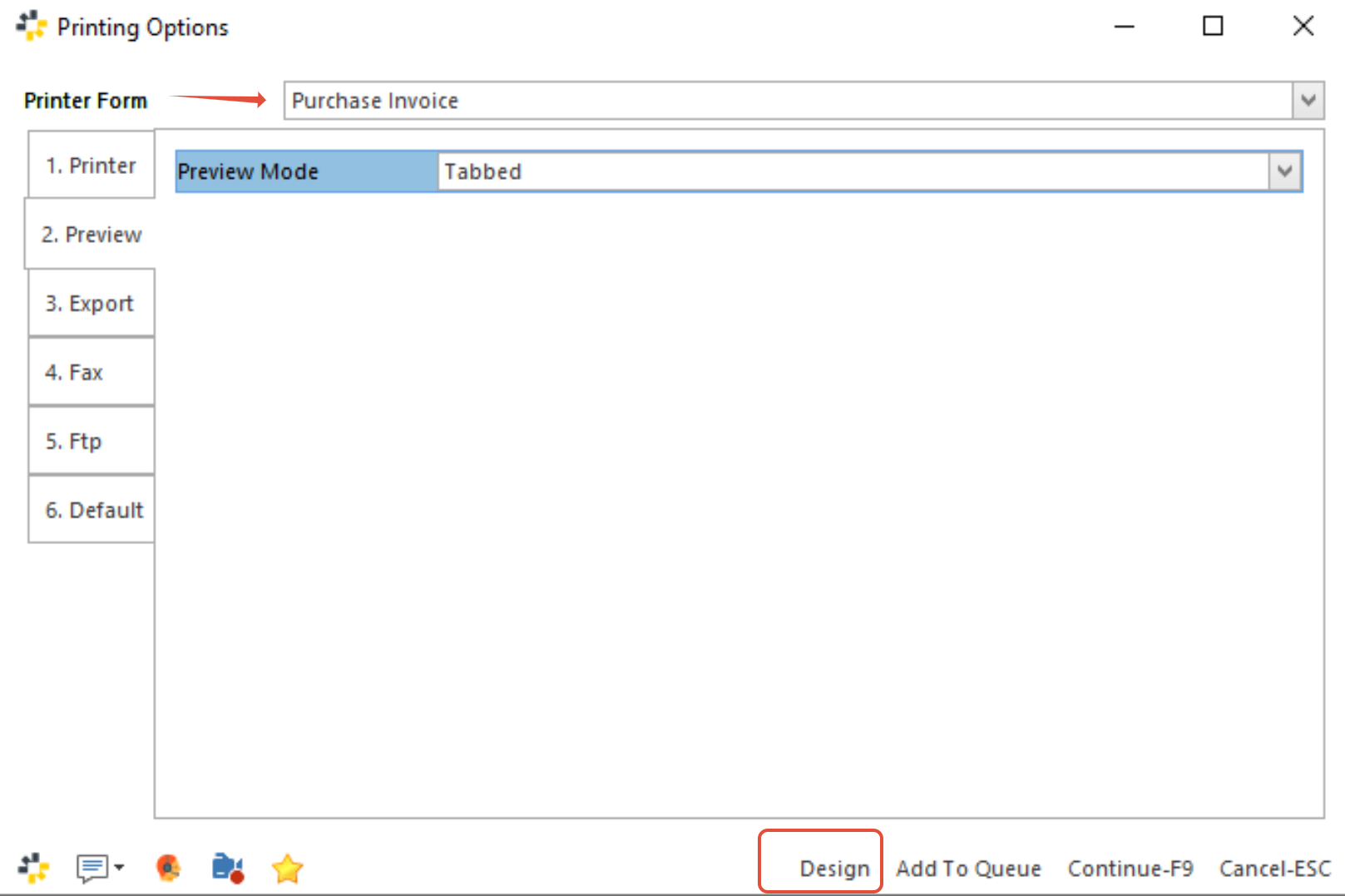Click the Design button
This screenshot has height=896, width=1345.
click(x=833, y=869)
